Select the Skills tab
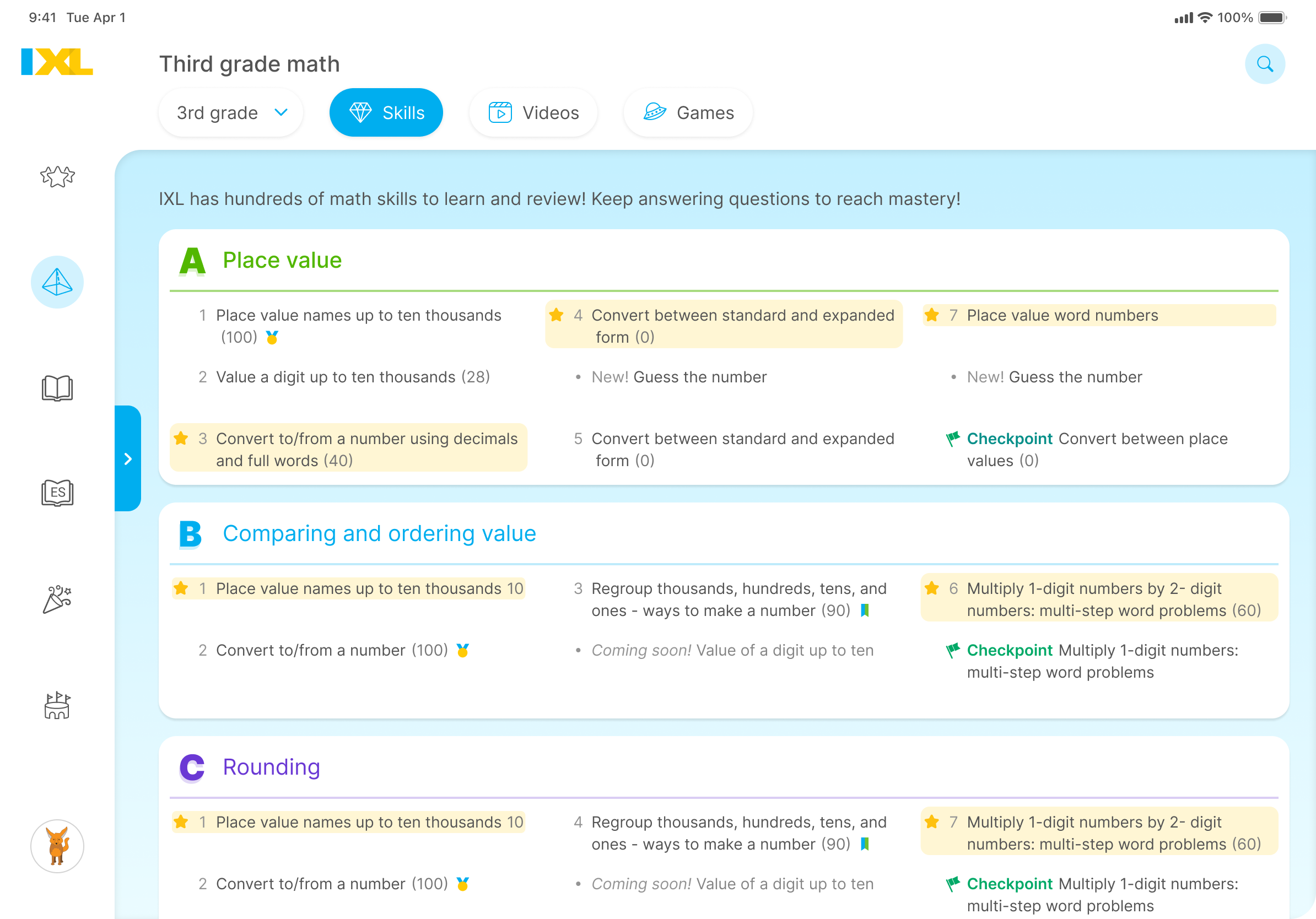1316x919 pixels. pos(386,113)
